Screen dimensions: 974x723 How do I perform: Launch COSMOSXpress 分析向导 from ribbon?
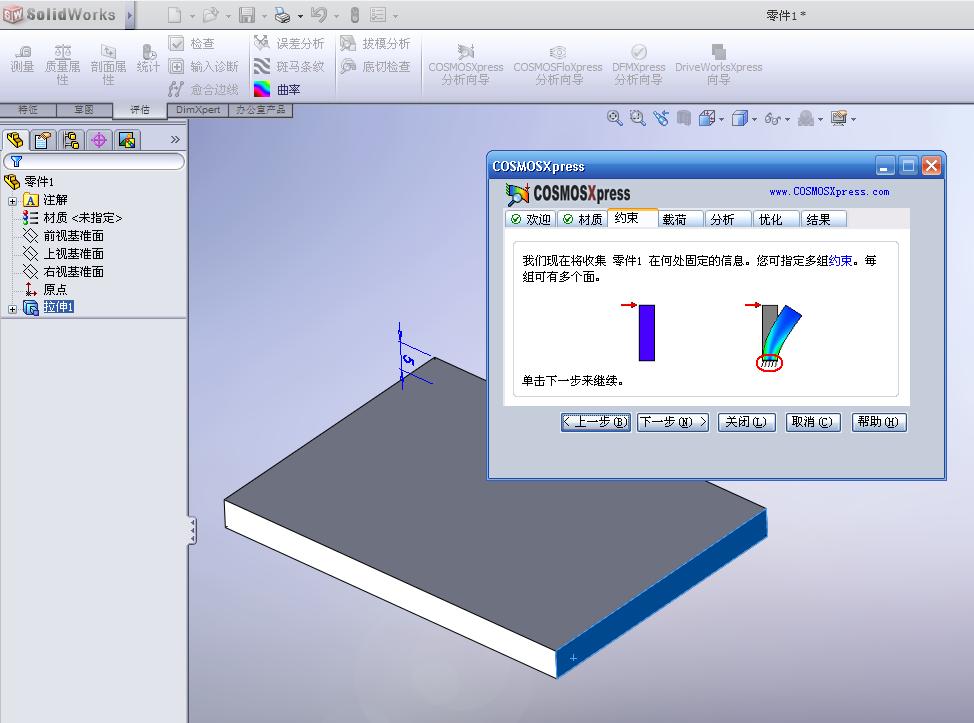point(466,65)
